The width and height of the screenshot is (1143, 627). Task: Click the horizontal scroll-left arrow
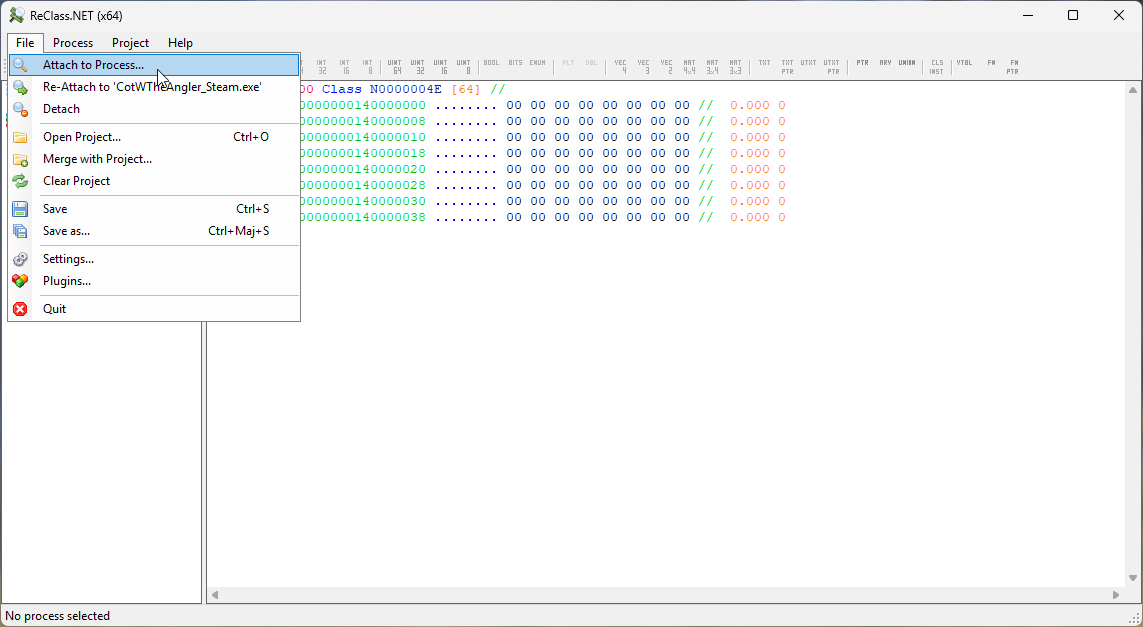[x=215, y=595]
